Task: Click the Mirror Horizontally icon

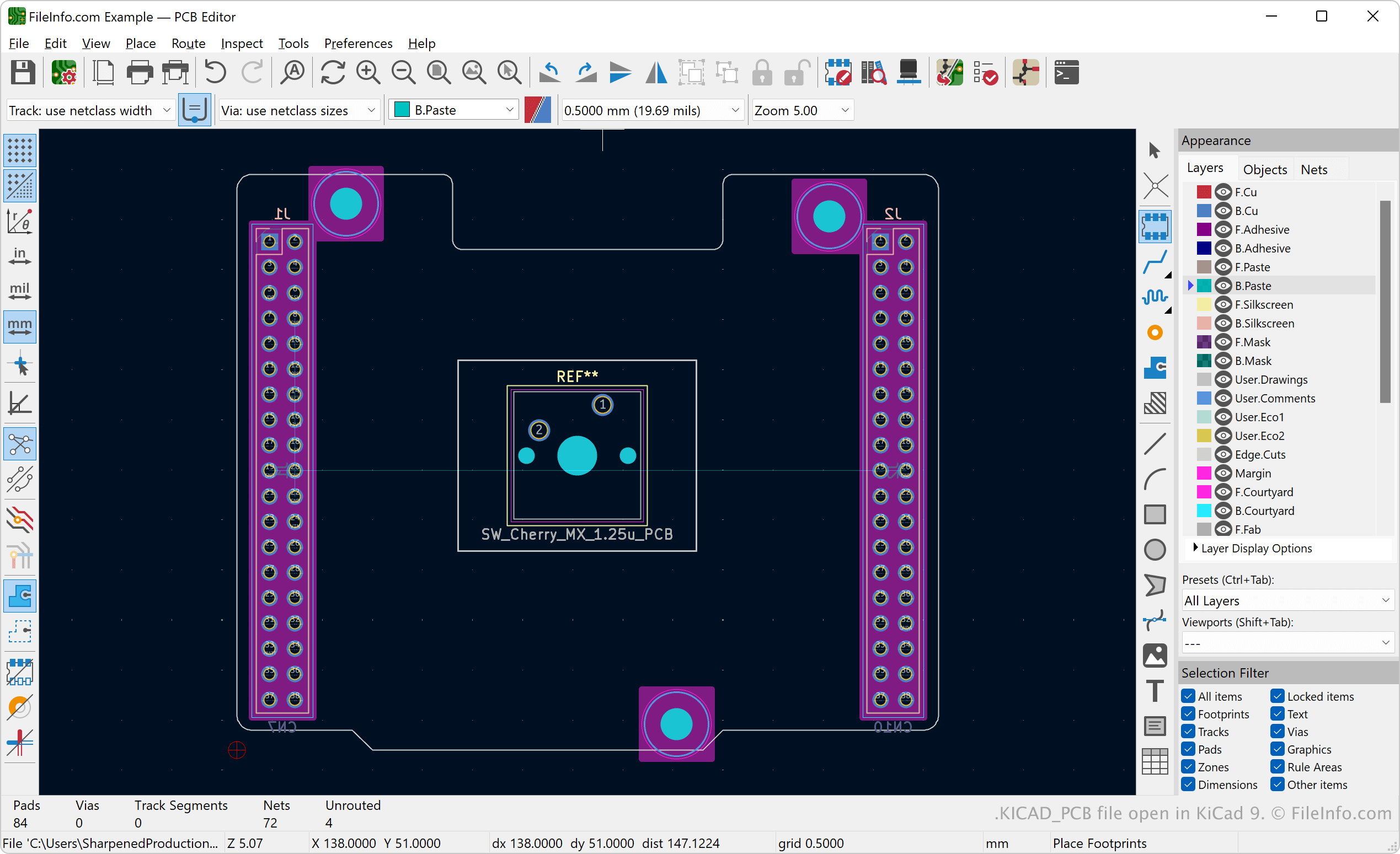Action: [656, 73]
